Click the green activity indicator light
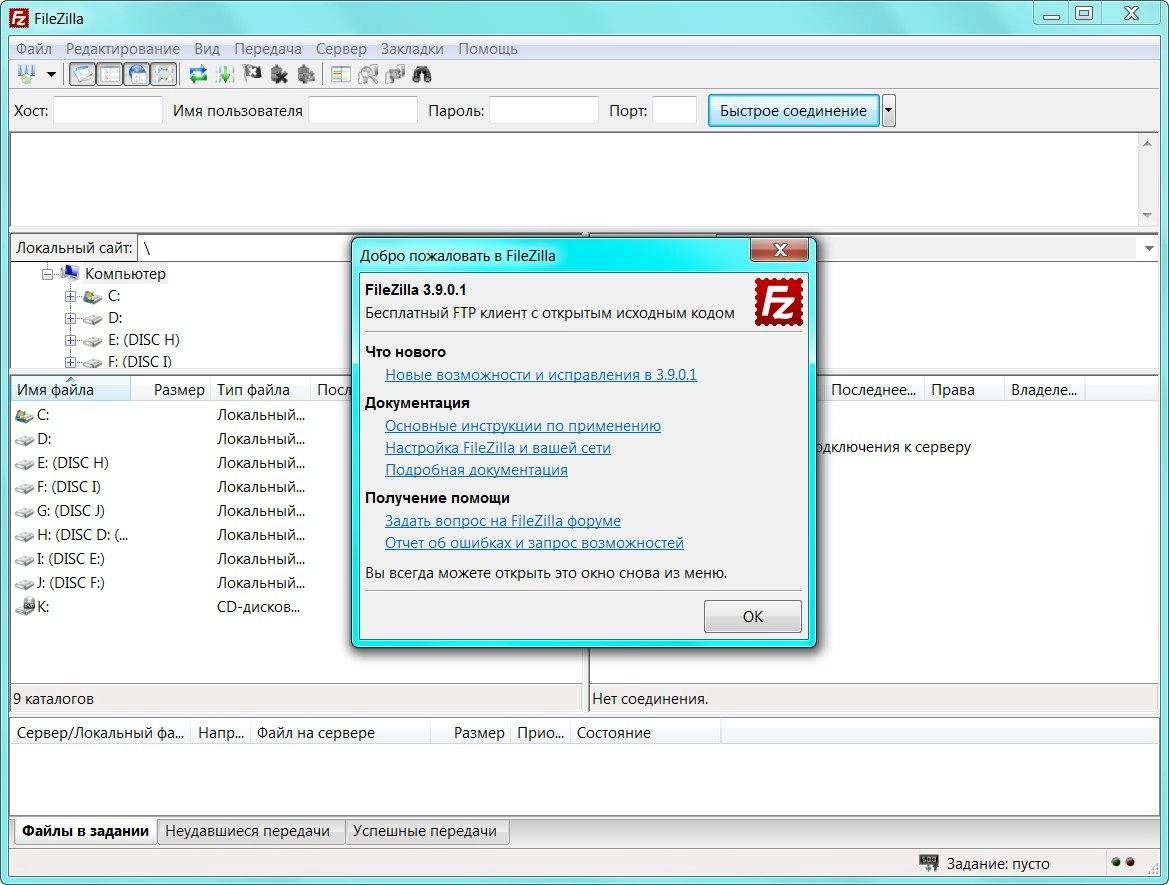Viewport: 1169px width, 885px height. click(x=1116, y=862)
